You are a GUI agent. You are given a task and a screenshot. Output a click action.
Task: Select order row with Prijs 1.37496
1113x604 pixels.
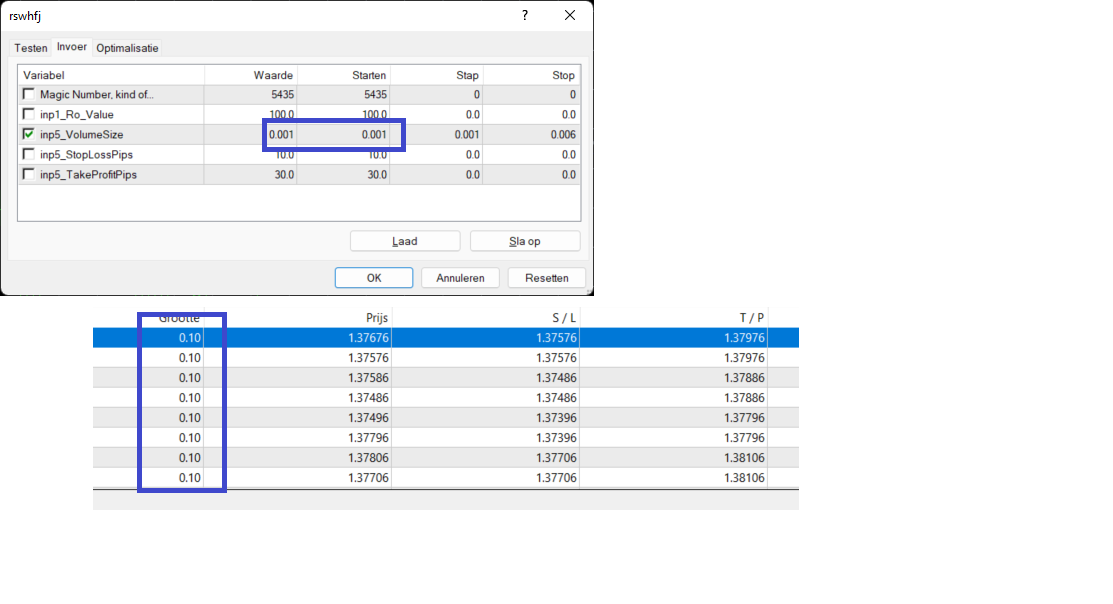446,417
